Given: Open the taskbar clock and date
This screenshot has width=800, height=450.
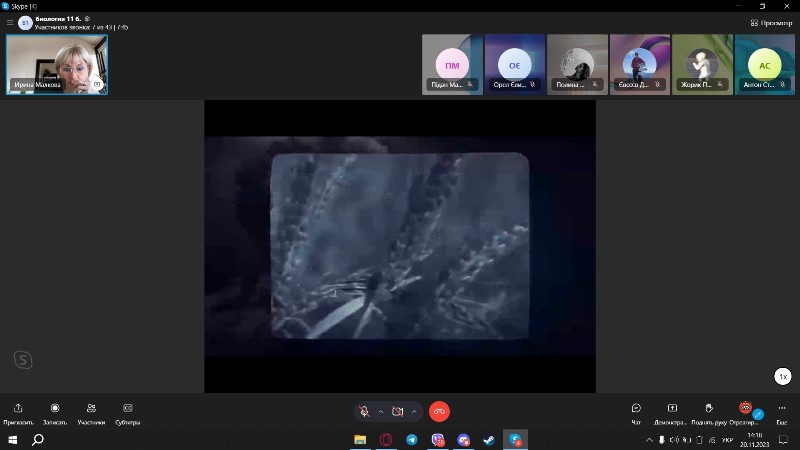Looking at the screenshot, I should [x=755, y=440].
